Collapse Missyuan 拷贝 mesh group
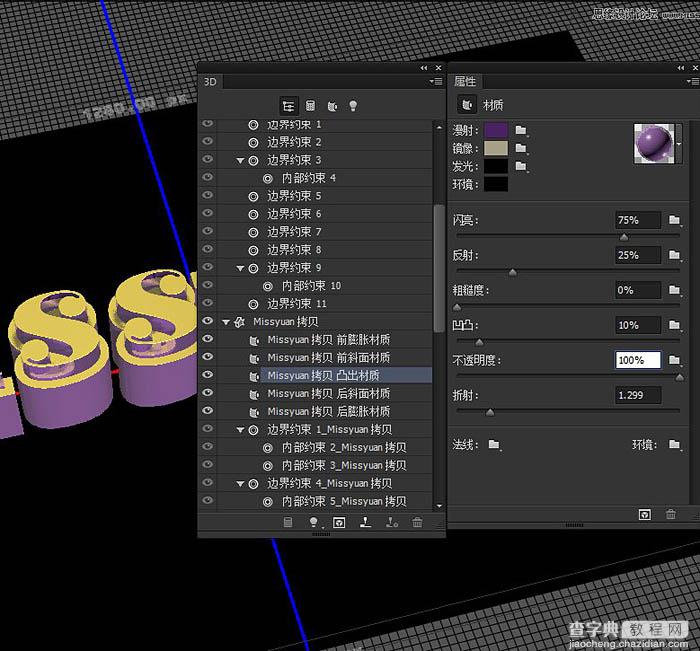 226,322
